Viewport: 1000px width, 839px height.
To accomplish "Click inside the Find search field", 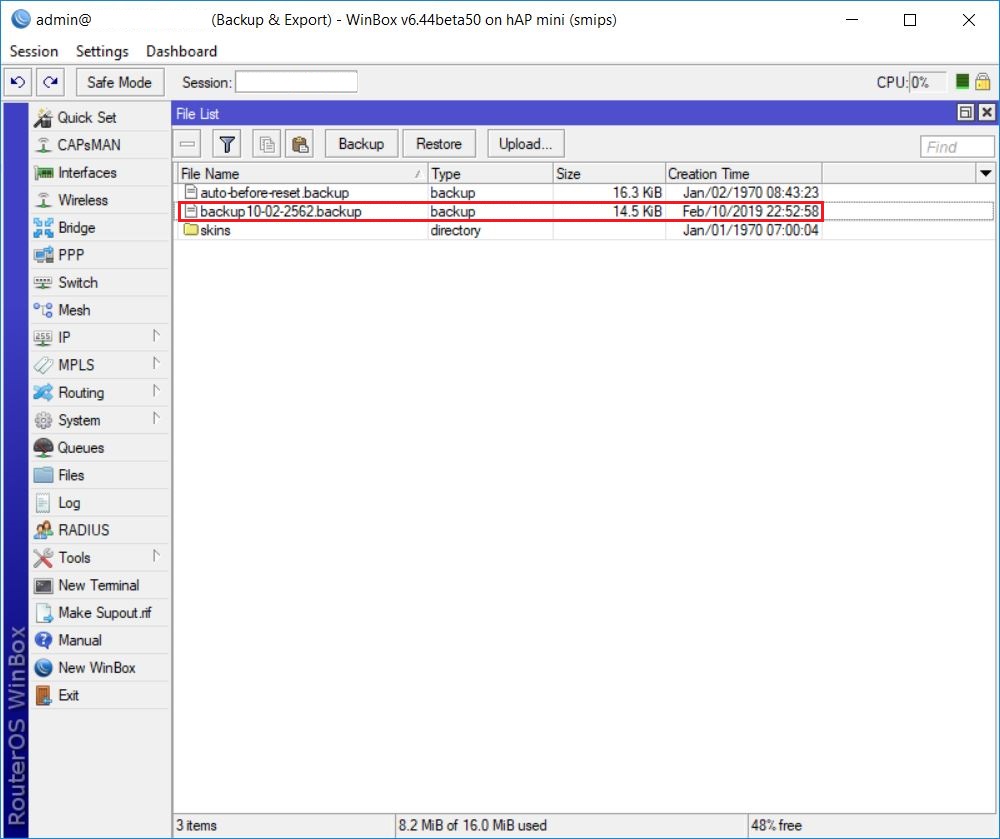I will [x=956, y=146].
